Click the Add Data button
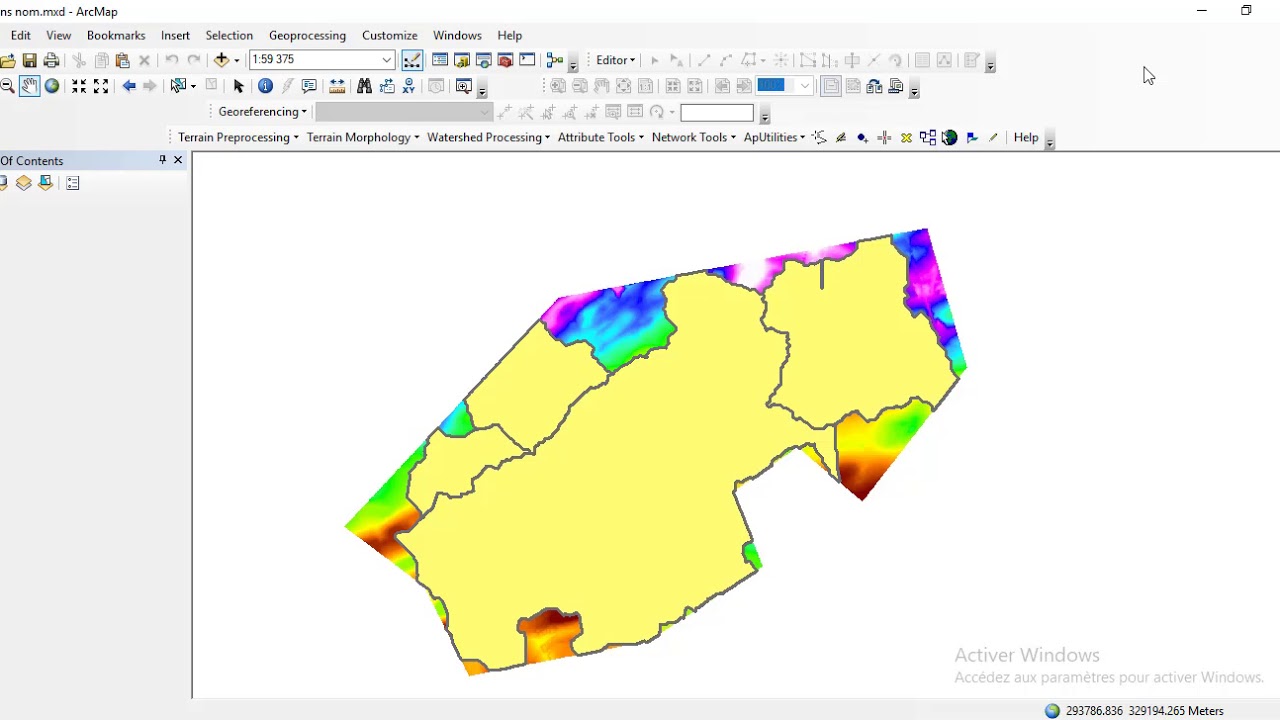The width and height of the screenshot is (1280, 720). click(x=221, y=60)
